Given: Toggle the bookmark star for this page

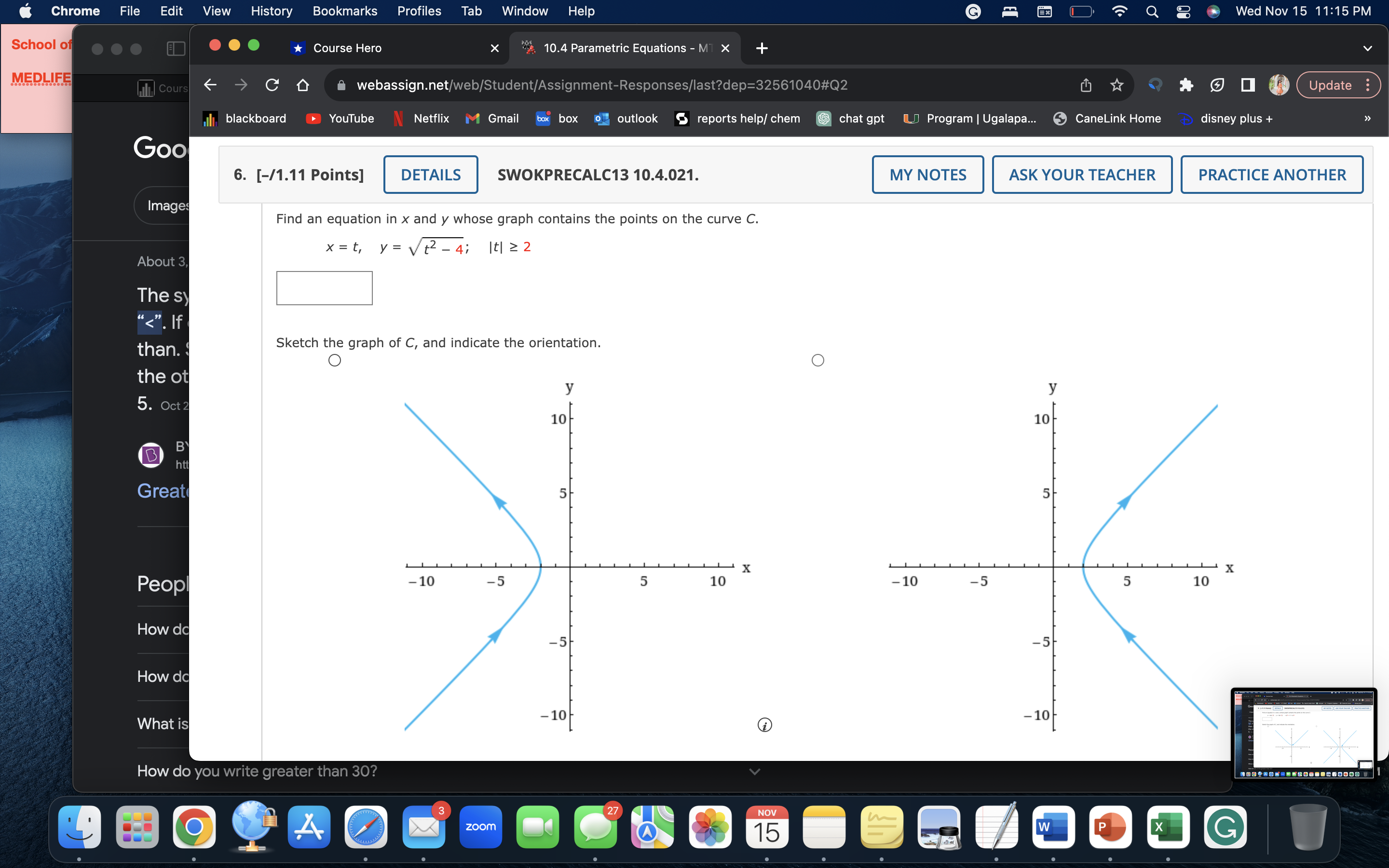Looking at the screenshot, I should [x=1117, y=85].
